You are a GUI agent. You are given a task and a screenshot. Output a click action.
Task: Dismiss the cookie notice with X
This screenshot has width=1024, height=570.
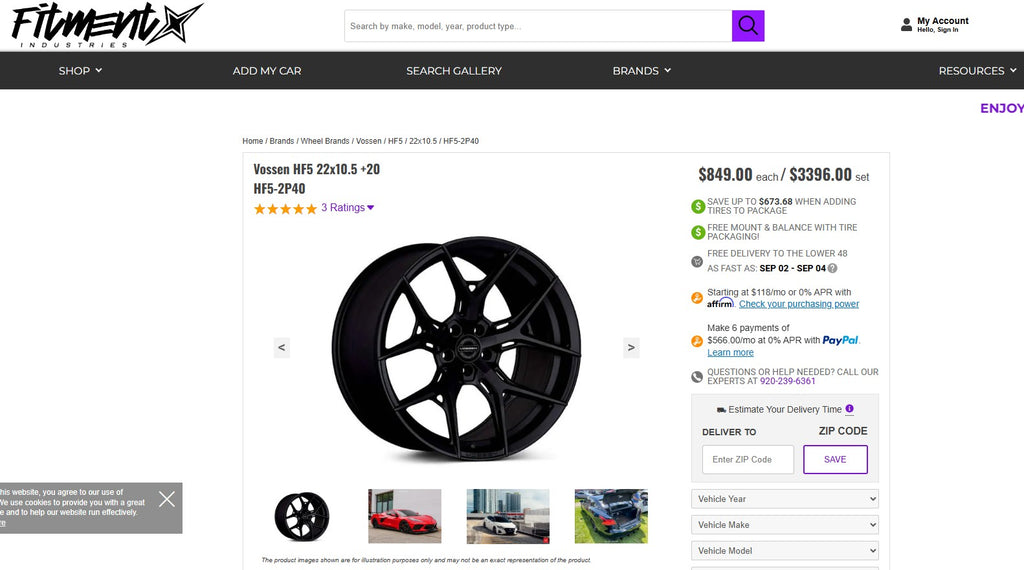click(x=167, y=499)
